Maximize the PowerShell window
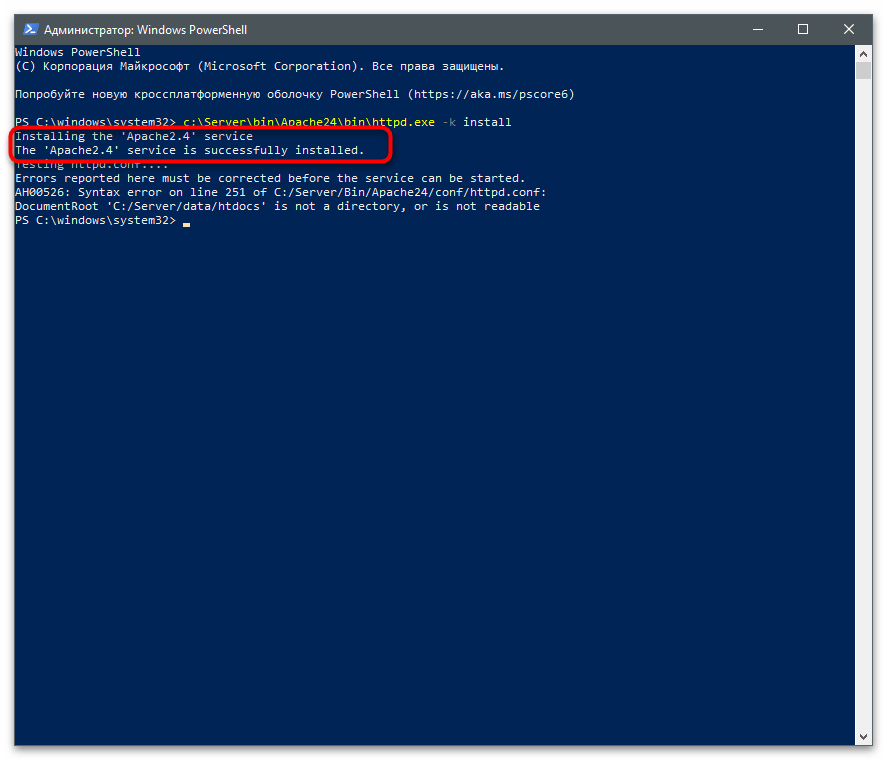The width and height of the screenshot is (887, 760). click(803, 30)
